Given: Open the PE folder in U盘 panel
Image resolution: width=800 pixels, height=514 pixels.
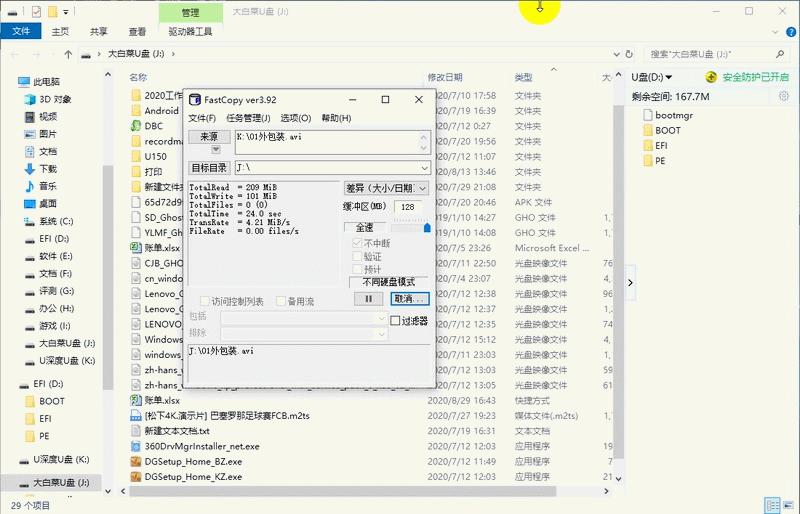Looking at the screenshot, I should click(x=654, y=160).
